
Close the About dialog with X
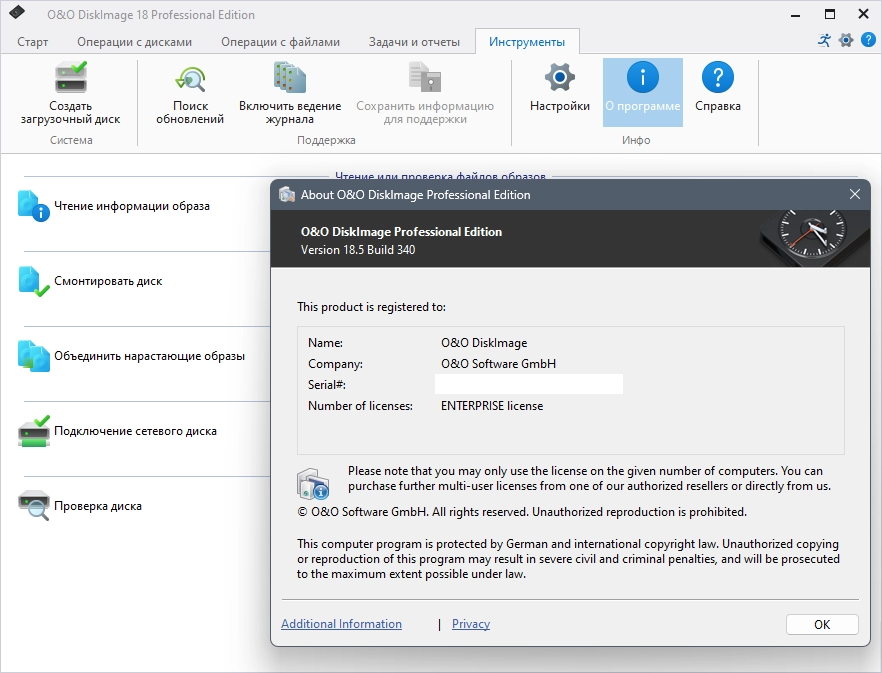854,194
